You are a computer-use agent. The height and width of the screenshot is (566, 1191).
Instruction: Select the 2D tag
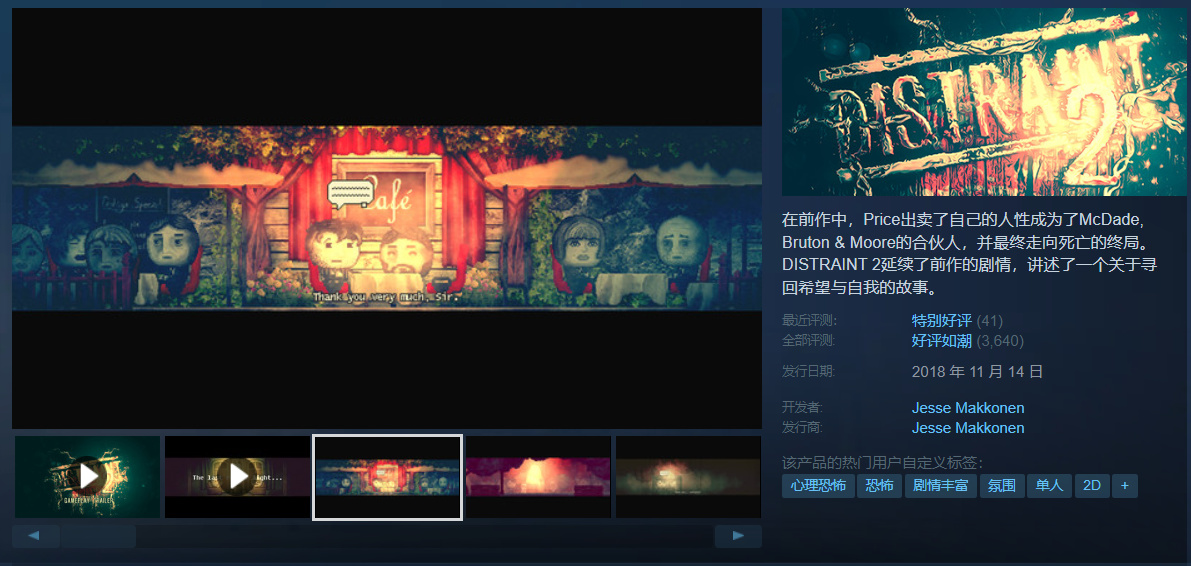tap(1091, 486)
